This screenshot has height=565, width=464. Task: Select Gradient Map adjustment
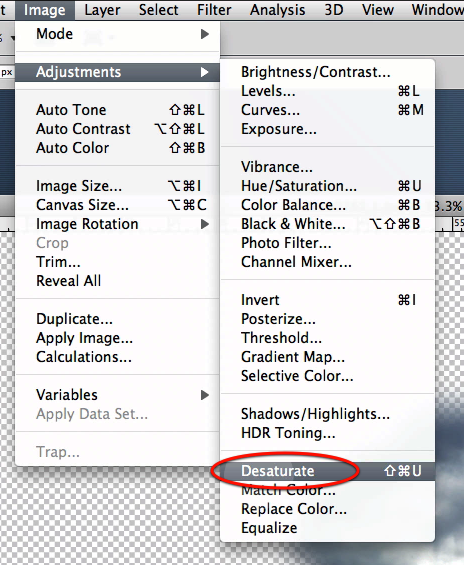click(x=327, y=357)
